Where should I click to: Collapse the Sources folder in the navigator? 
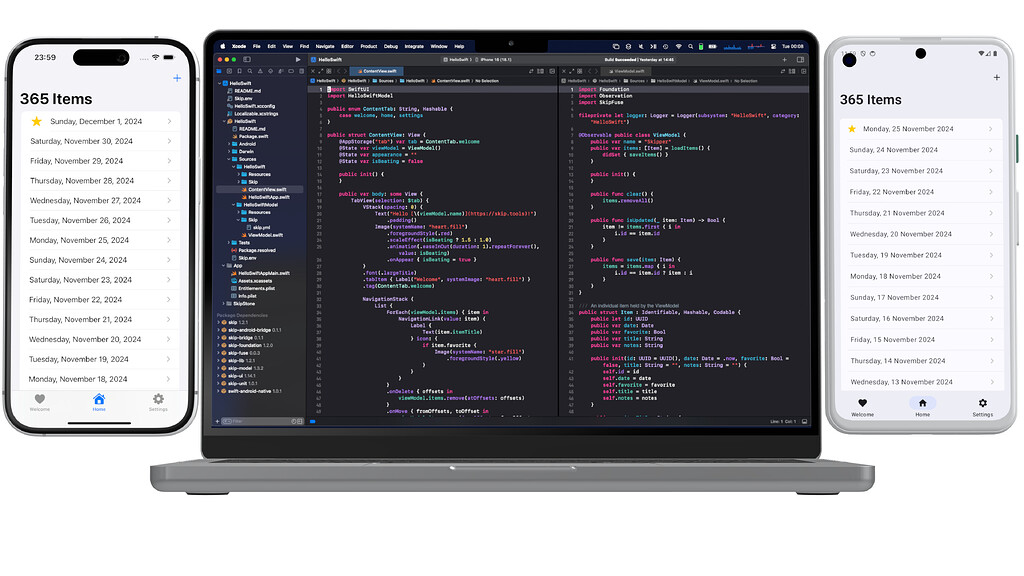[228, 159]
